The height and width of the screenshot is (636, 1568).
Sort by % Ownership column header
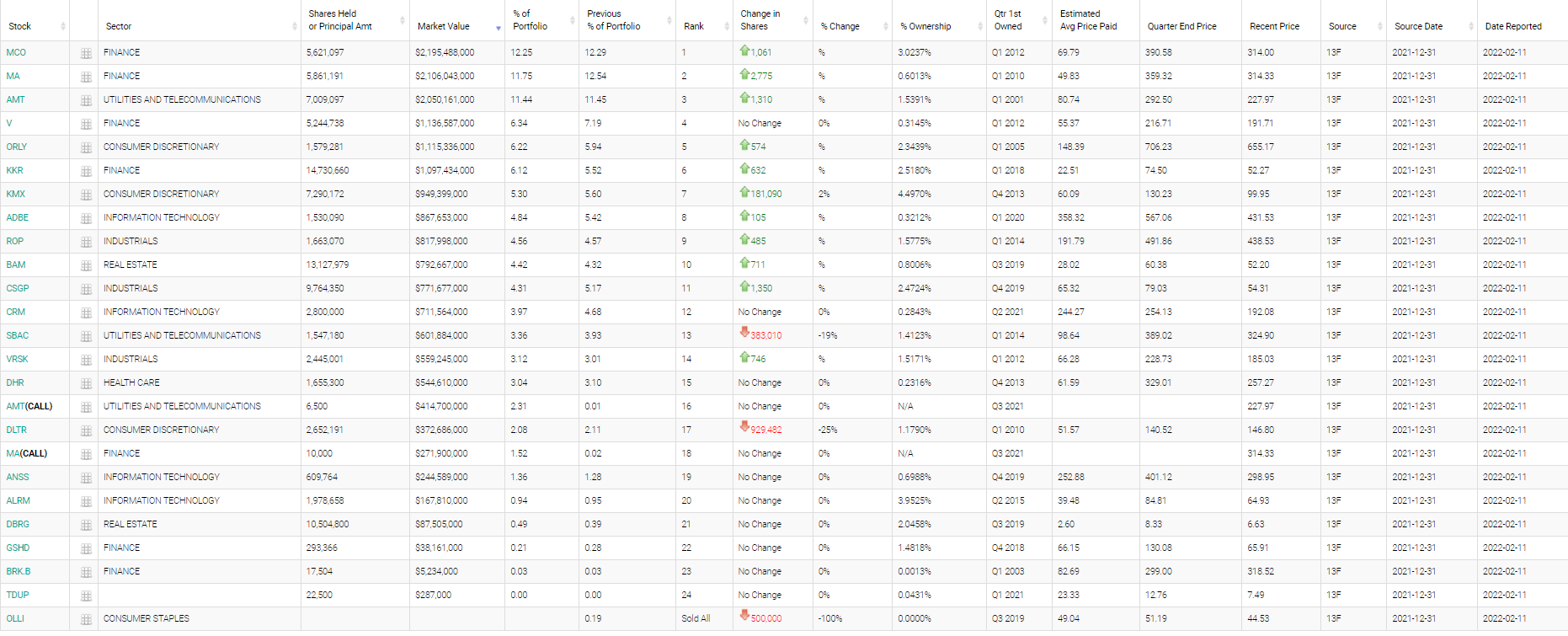tap(925, 26)
